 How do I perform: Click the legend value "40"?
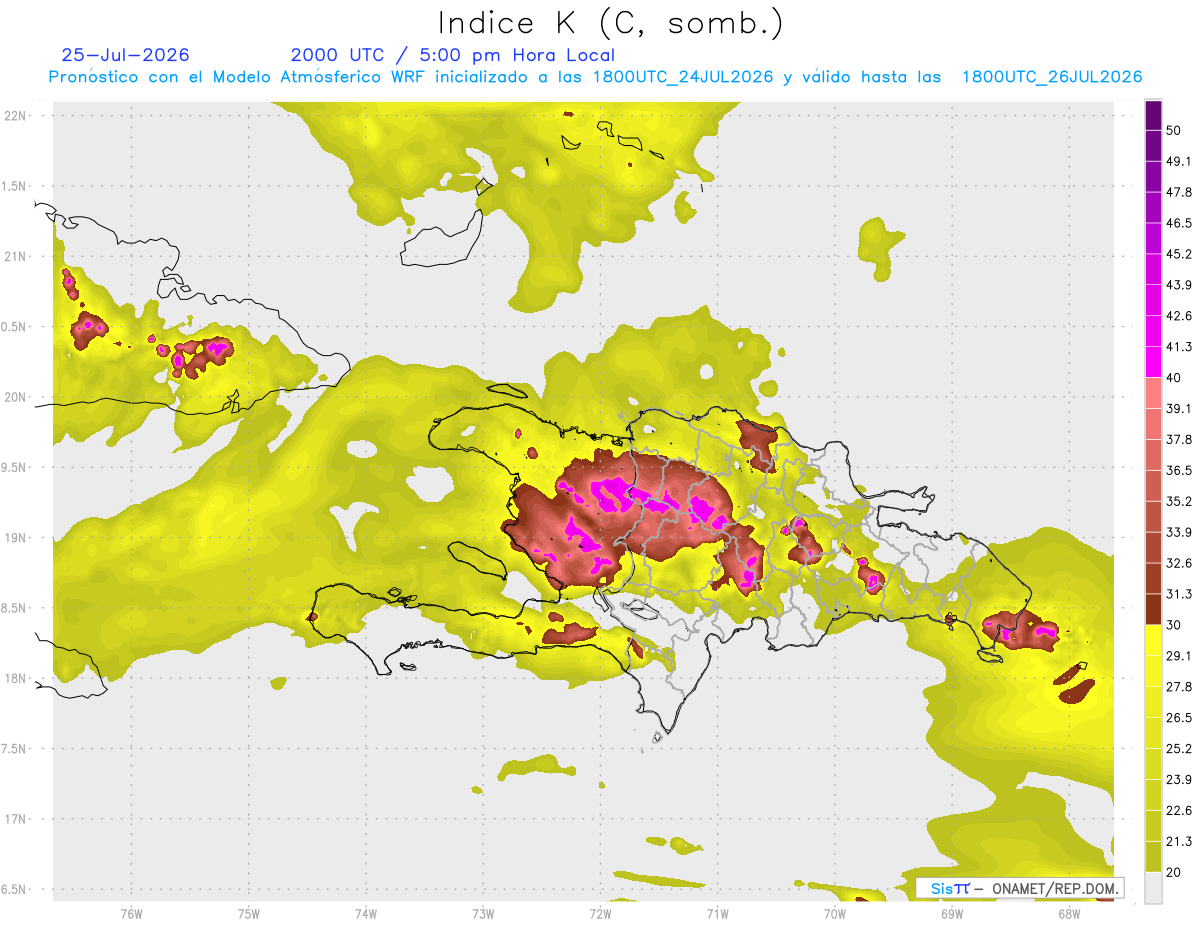click(x=1174, y=378)
